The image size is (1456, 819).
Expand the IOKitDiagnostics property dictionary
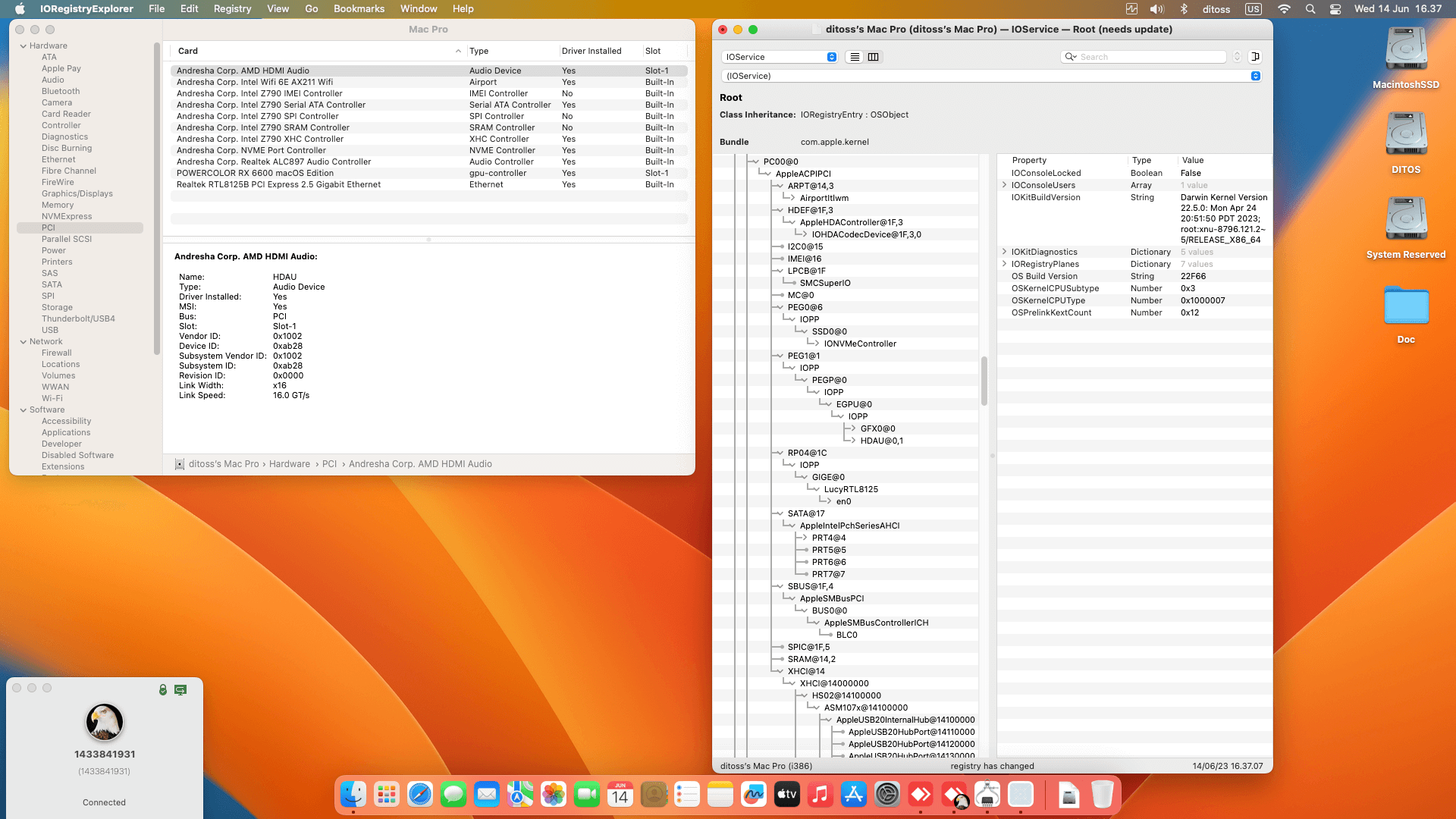tap(1005, 252)
